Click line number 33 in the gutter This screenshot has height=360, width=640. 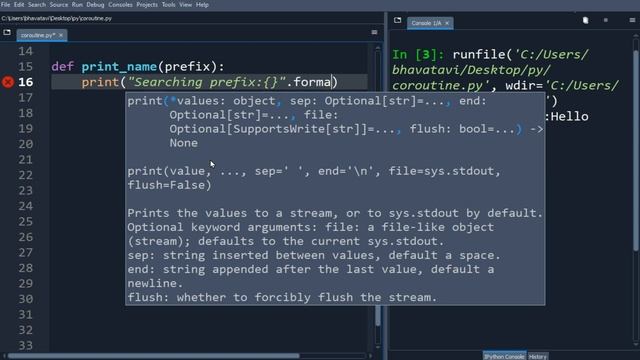tap(25, 345)
